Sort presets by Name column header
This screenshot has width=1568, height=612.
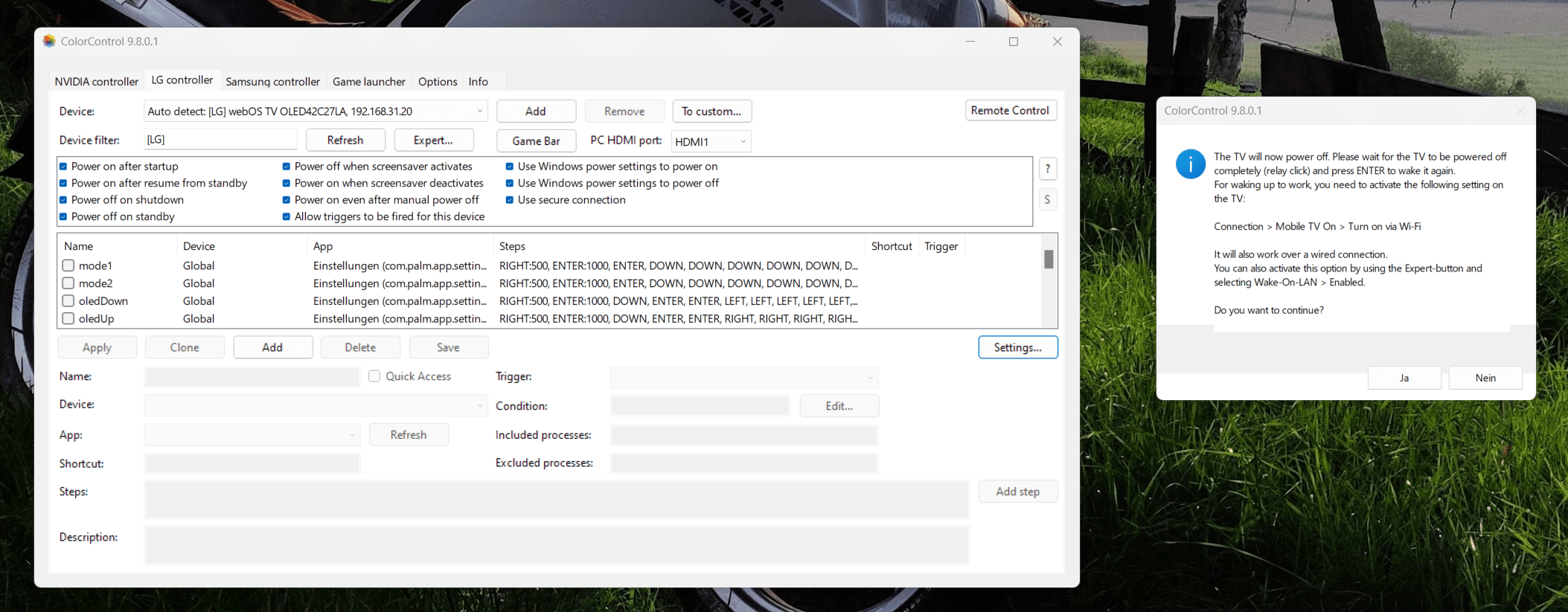coord(118,246)
